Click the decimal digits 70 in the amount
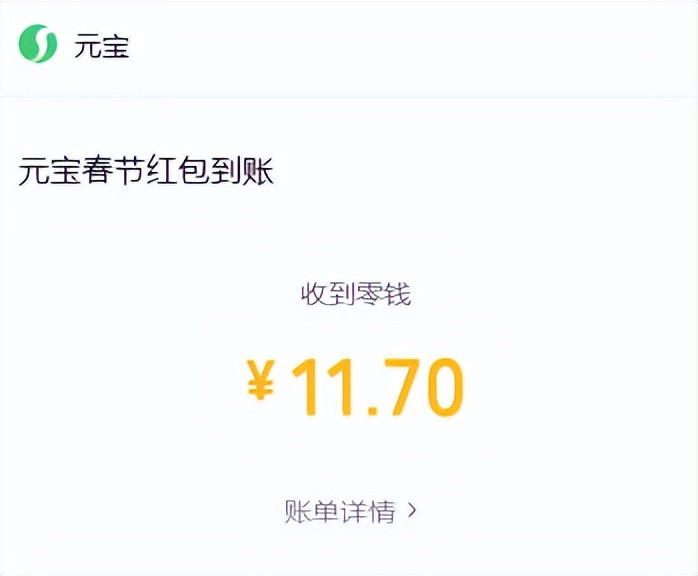Image resolution: width=698 pixels, height=576 pixels. 422,387
